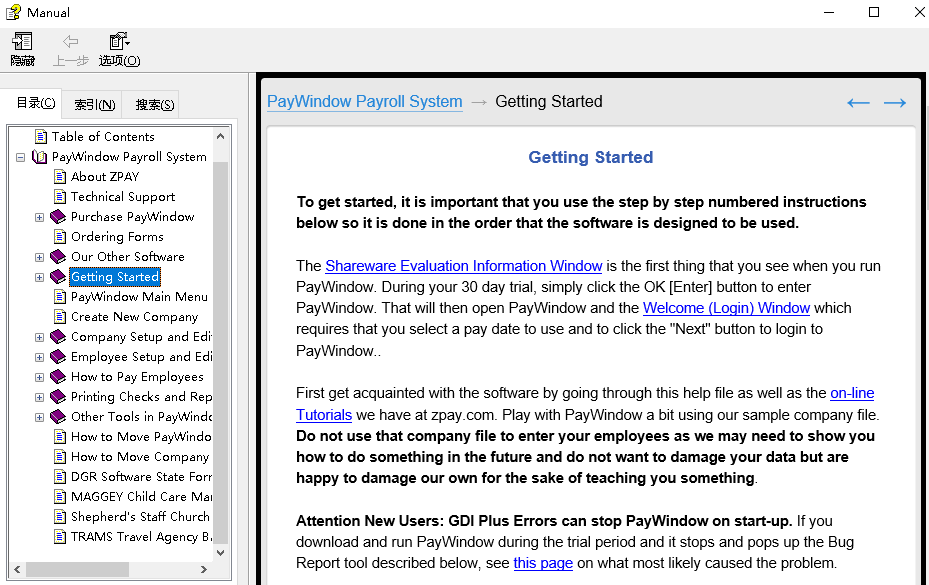
Task: Click the PayWindow Main Menu page icon
Action: pyautogui.click(x=60, y=297)
